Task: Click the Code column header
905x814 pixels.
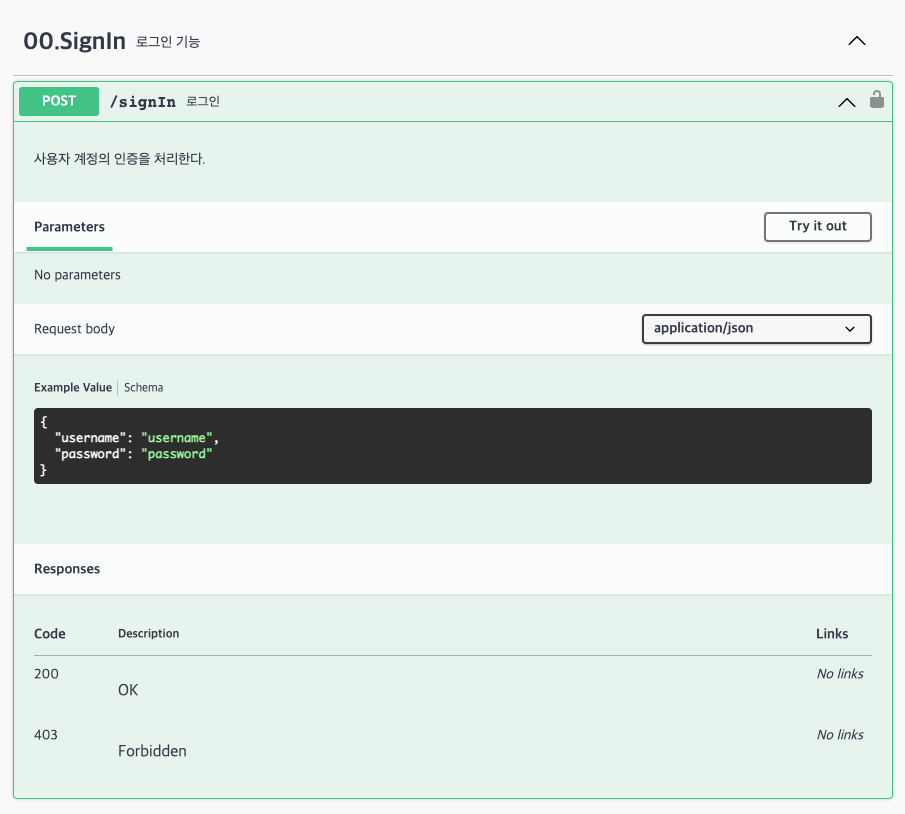Action: (x=50, y=633)
